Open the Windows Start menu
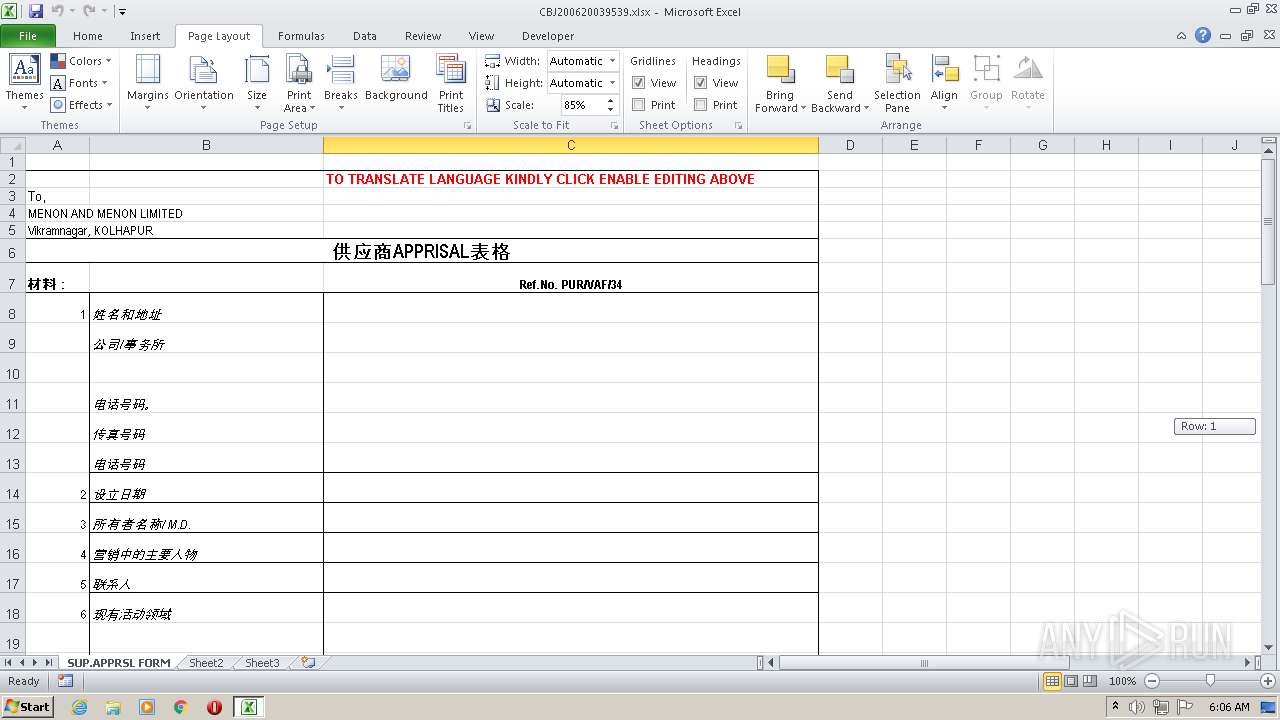The width and height of the screenshot is (1280, 720). 28,707
